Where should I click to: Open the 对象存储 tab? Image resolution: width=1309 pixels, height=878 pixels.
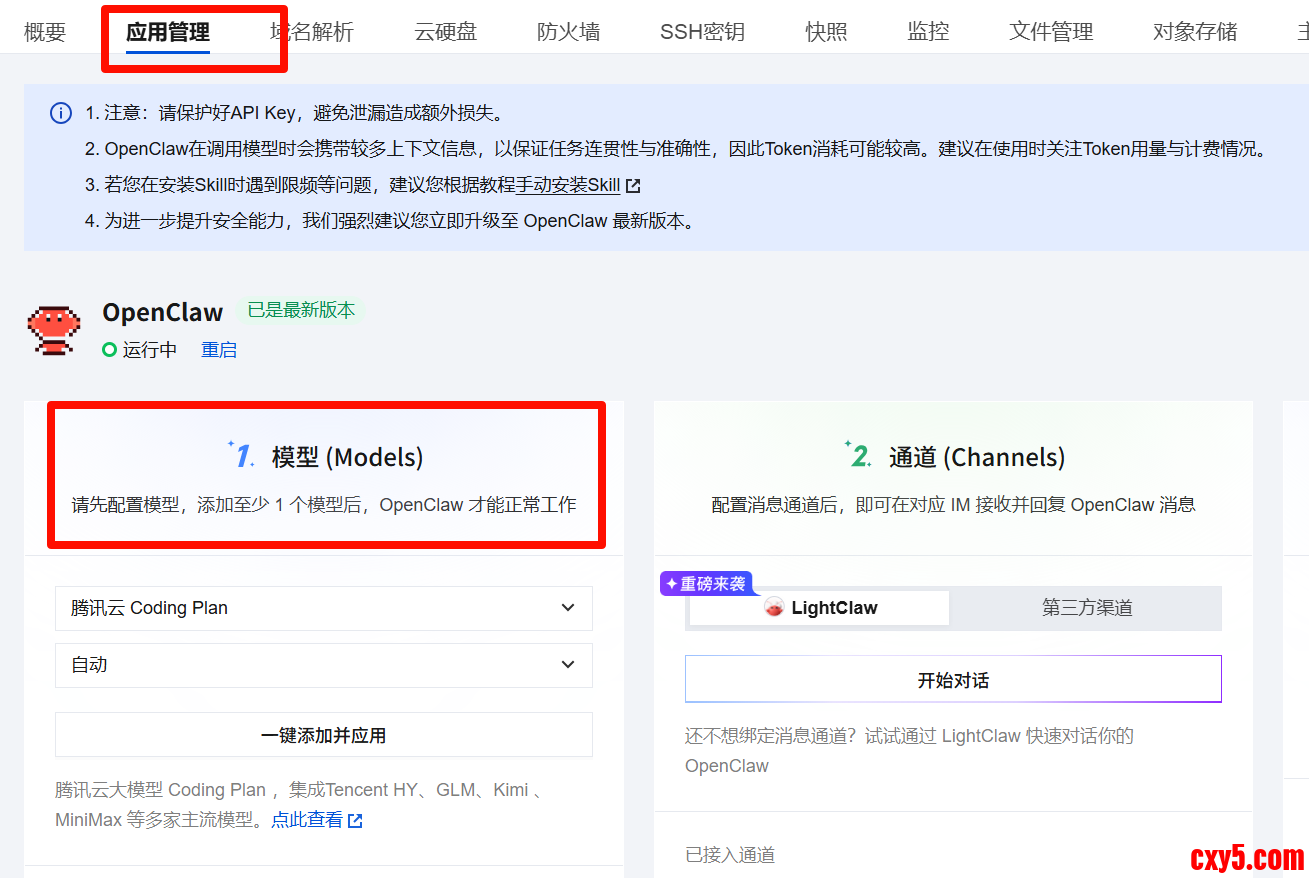pos(1195,32)
